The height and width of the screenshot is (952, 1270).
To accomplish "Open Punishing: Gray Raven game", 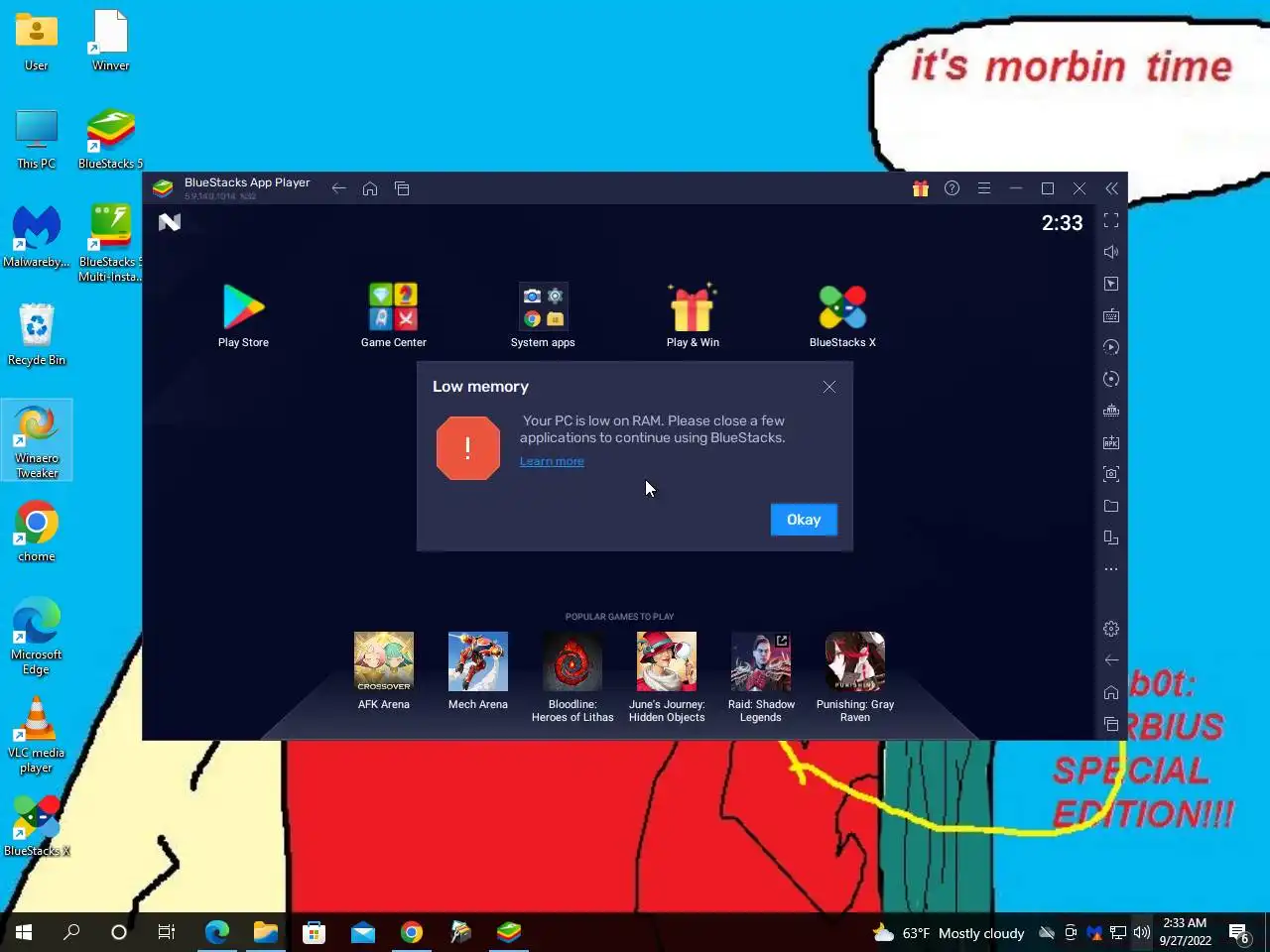I will click(x=855, y=677).
